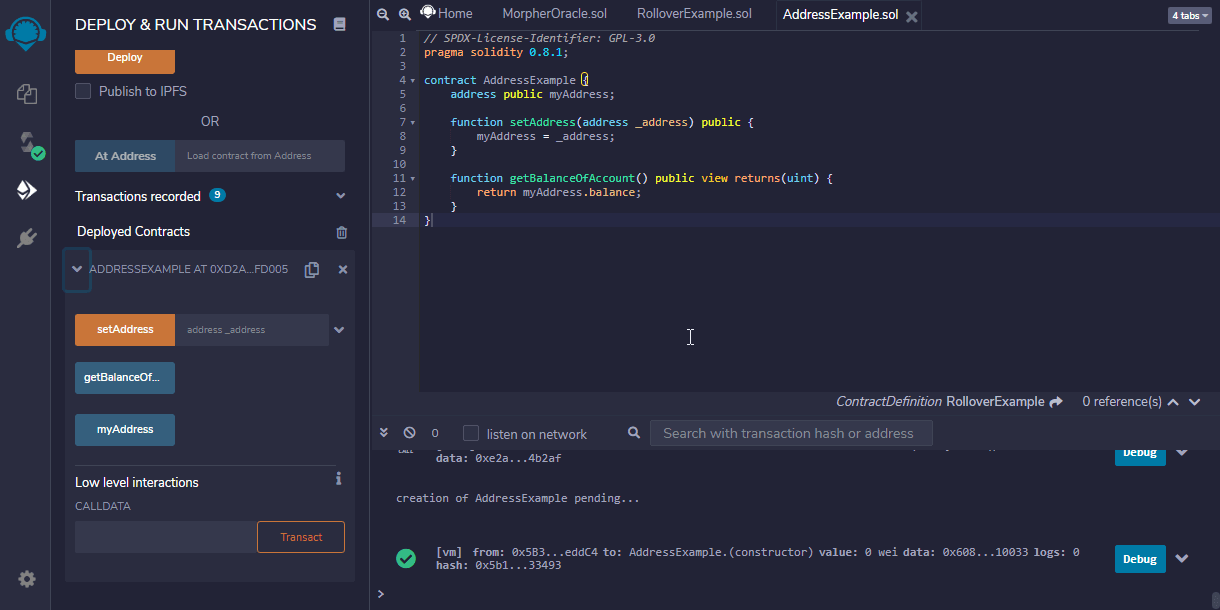This screenshot has width=1220, height=610.
Task: Call the myAddress getter button
Action: 125,430
